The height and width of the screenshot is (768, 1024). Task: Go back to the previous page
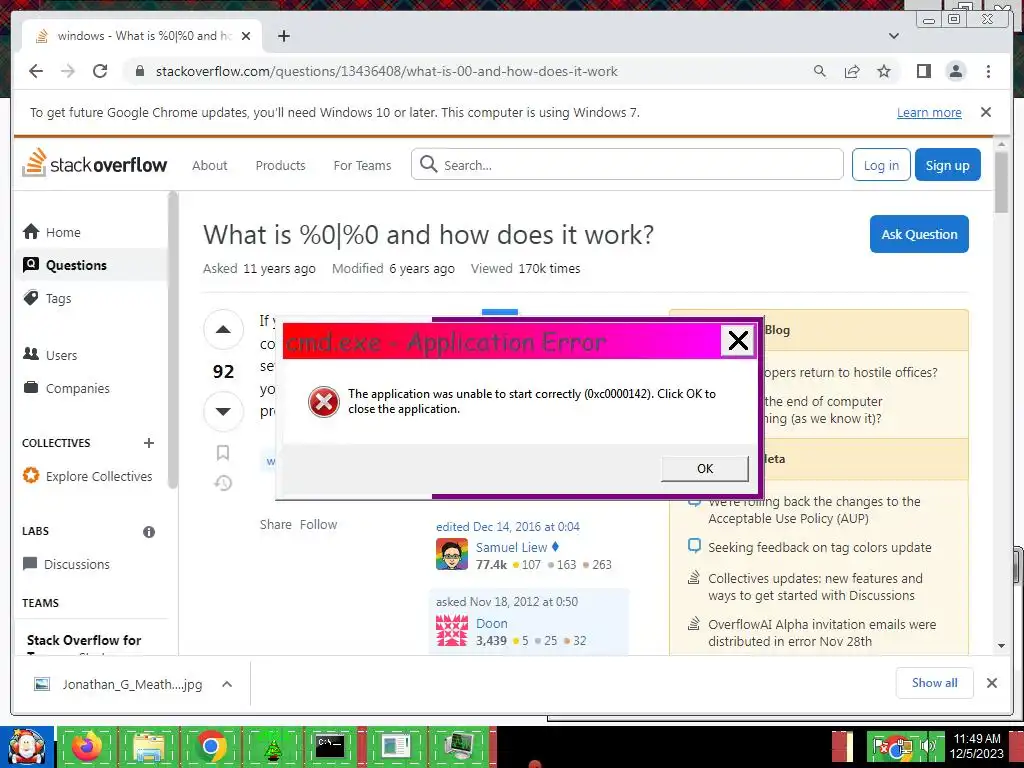point(36,71)
